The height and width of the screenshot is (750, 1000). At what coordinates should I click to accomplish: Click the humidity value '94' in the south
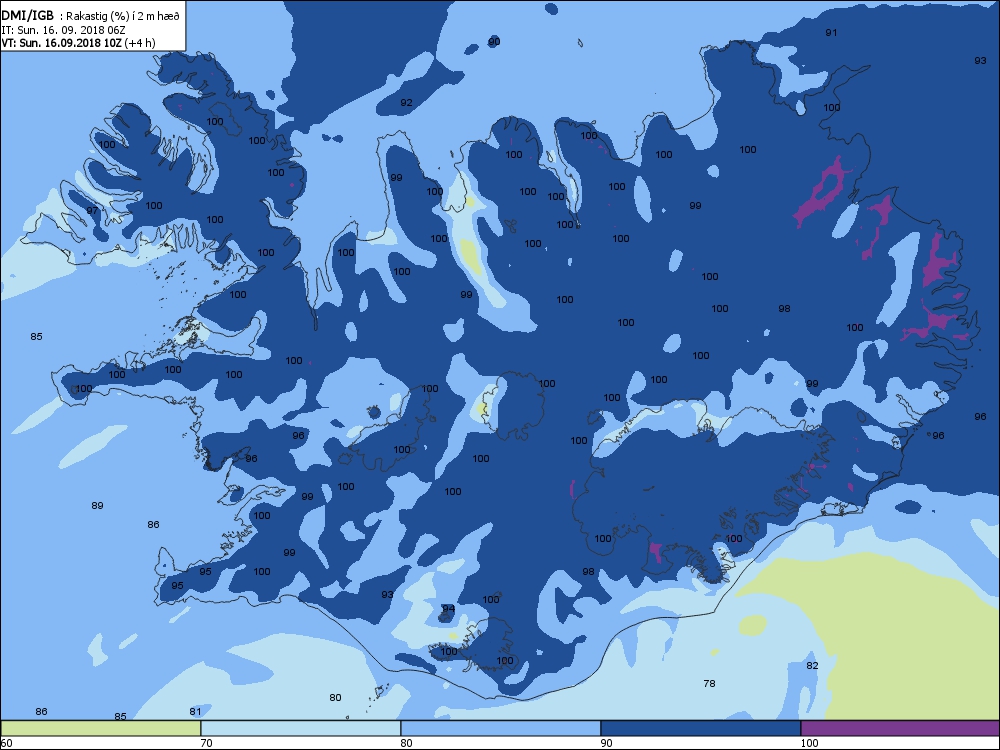(448, 609)
